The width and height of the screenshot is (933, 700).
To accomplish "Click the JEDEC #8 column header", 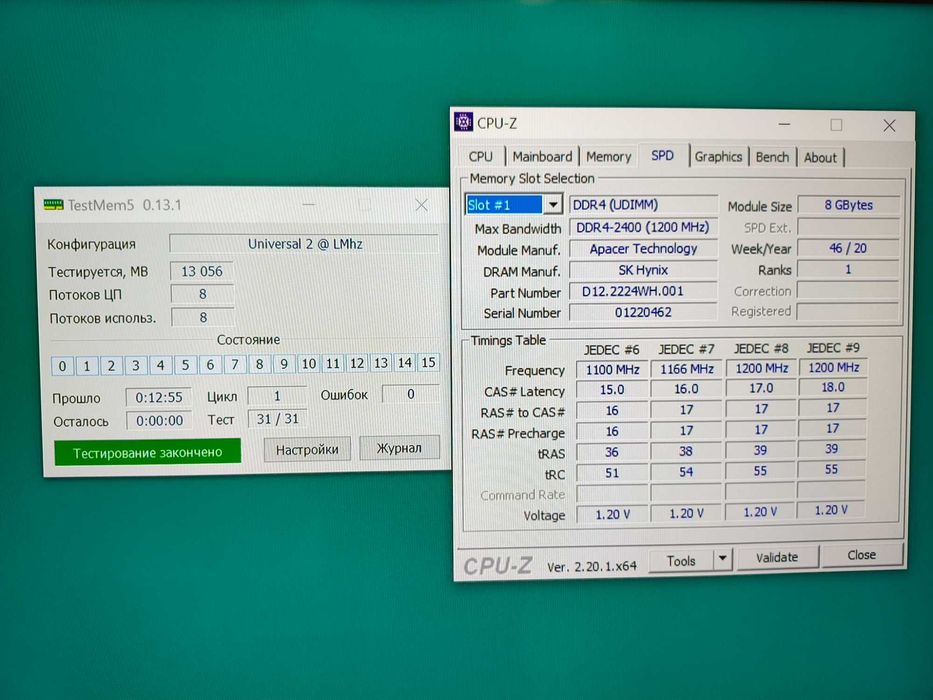I will click(x=760, y=348).
